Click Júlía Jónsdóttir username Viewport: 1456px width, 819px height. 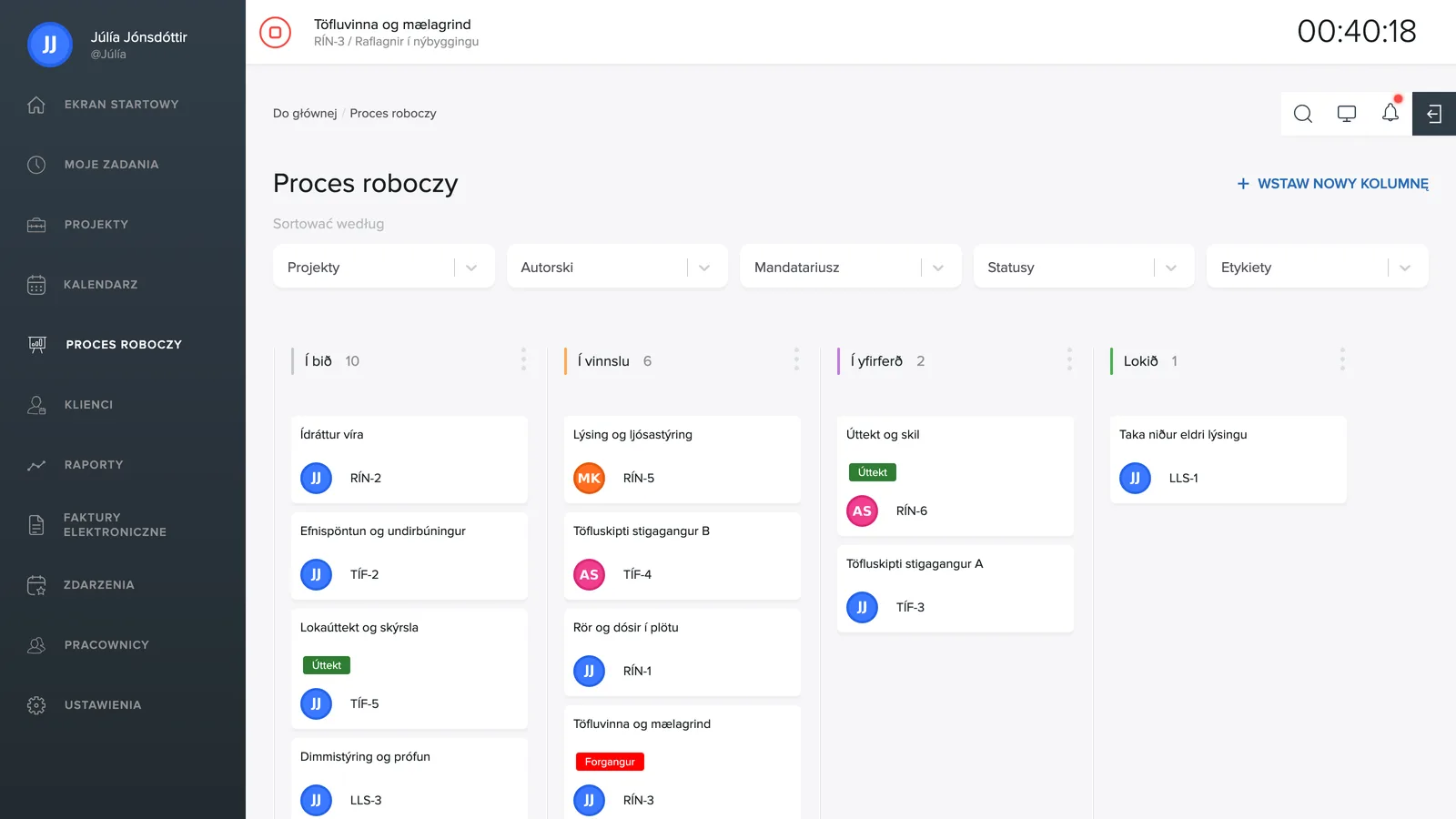pyautogui.click(x=138, y=37)
